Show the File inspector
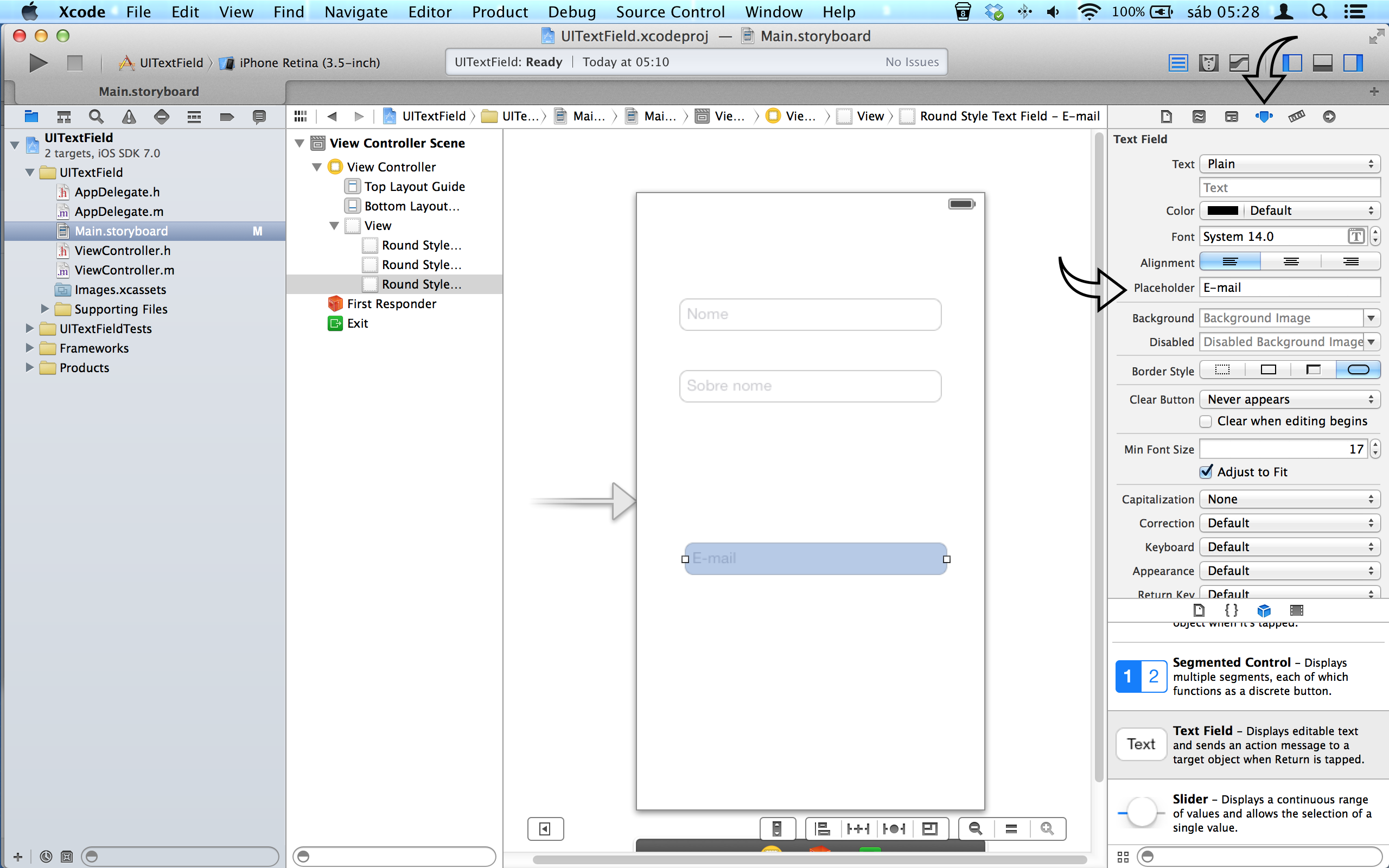 click(x=1165, y=117)
